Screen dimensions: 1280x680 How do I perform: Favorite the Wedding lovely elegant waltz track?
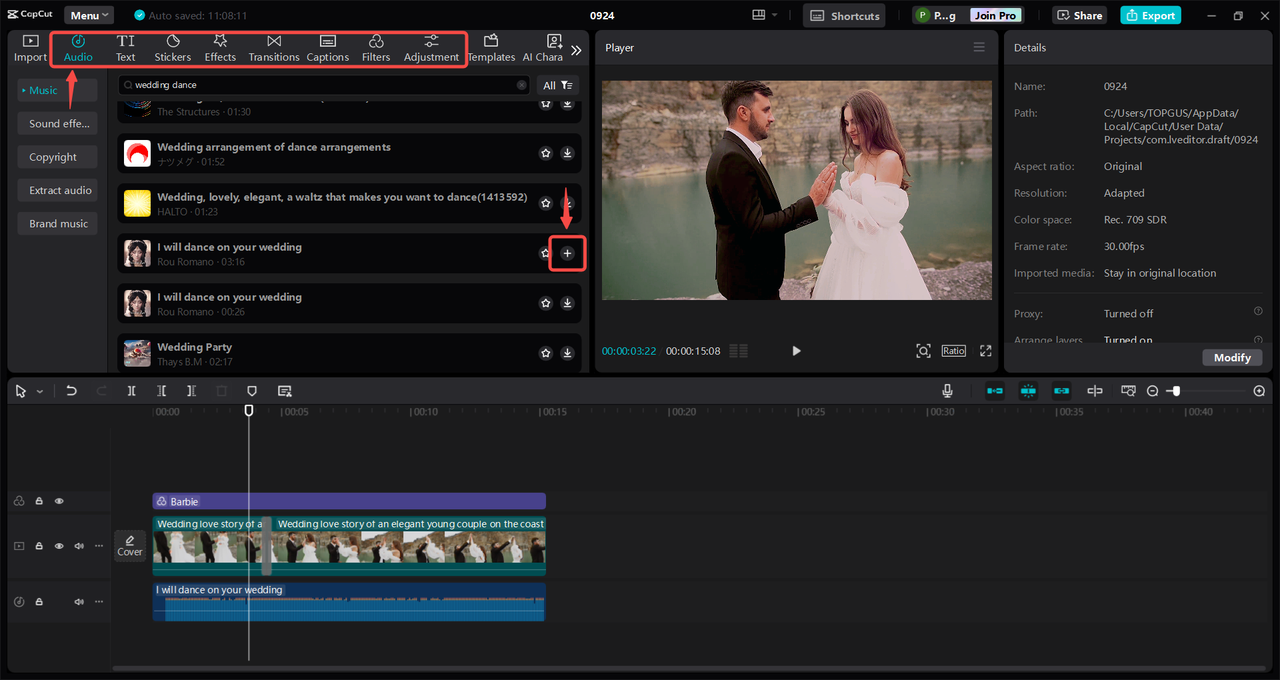point(546,203)
